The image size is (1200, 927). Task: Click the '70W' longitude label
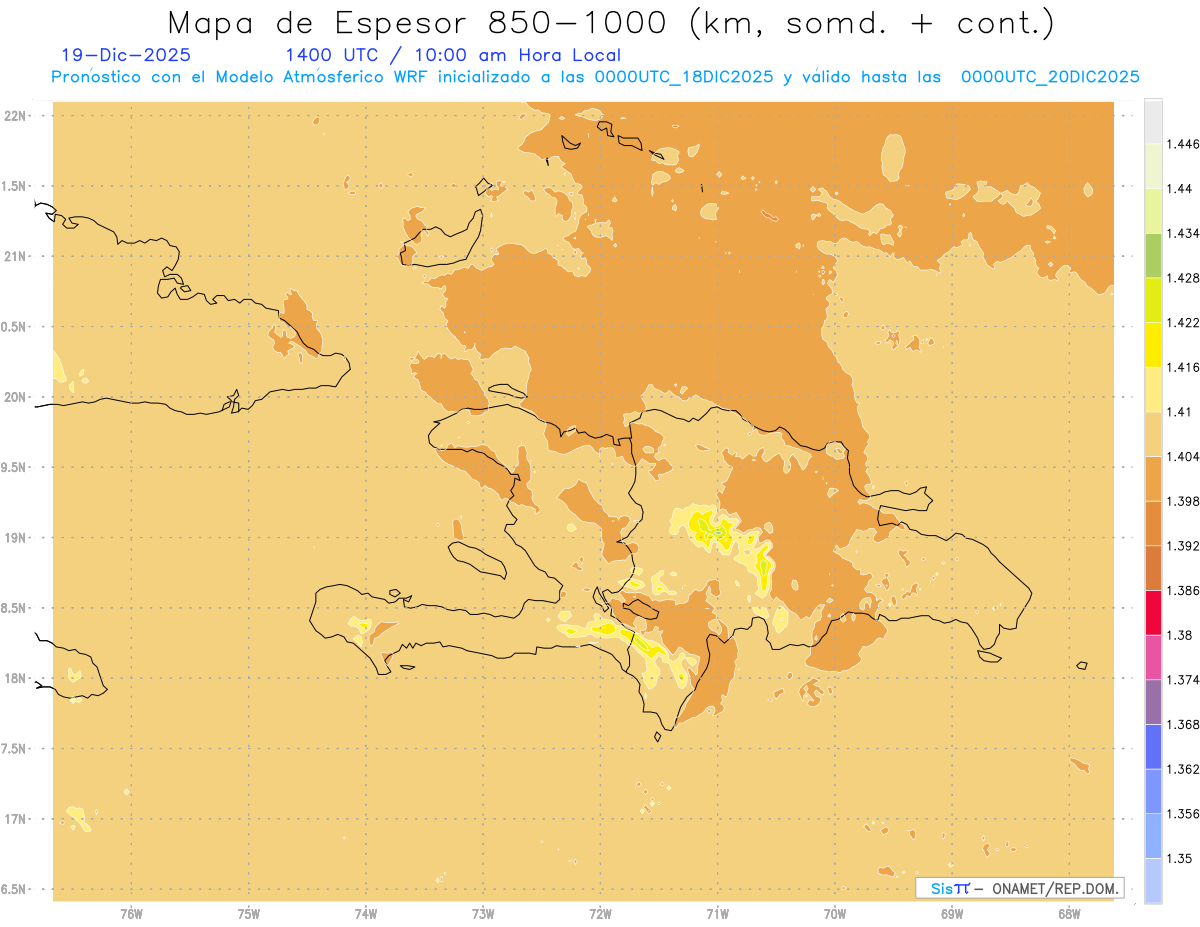pos(835,914)
